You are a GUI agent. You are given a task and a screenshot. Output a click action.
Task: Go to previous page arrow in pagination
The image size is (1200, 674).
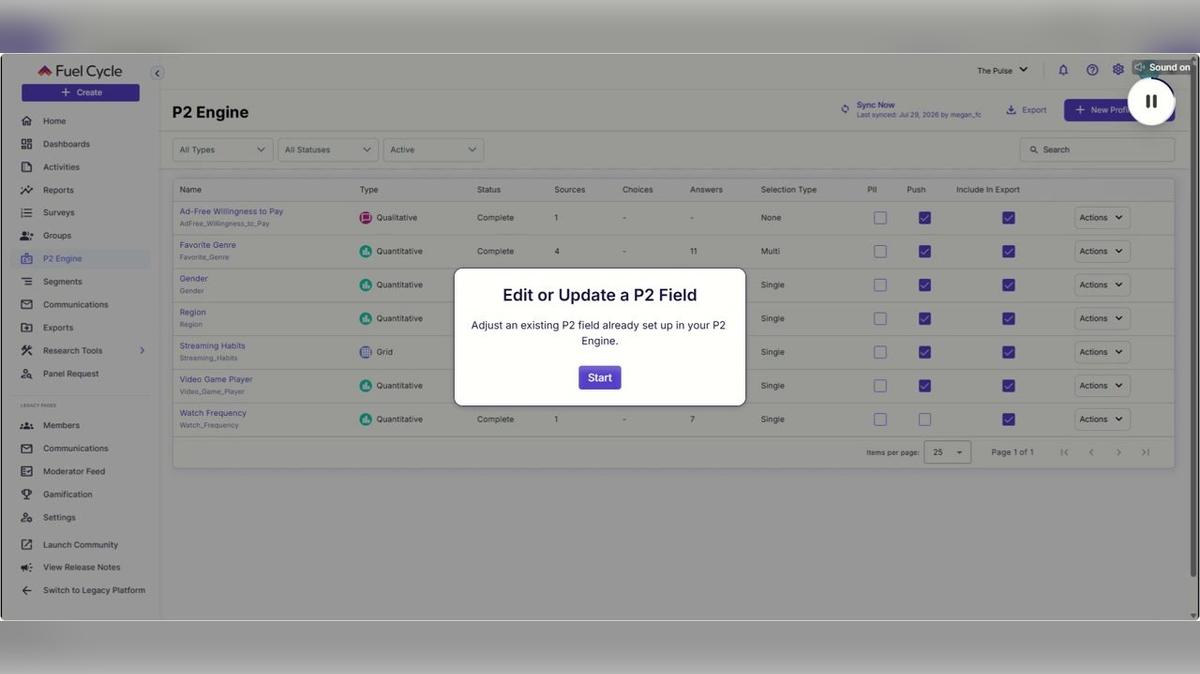[x=1091, y=453]
